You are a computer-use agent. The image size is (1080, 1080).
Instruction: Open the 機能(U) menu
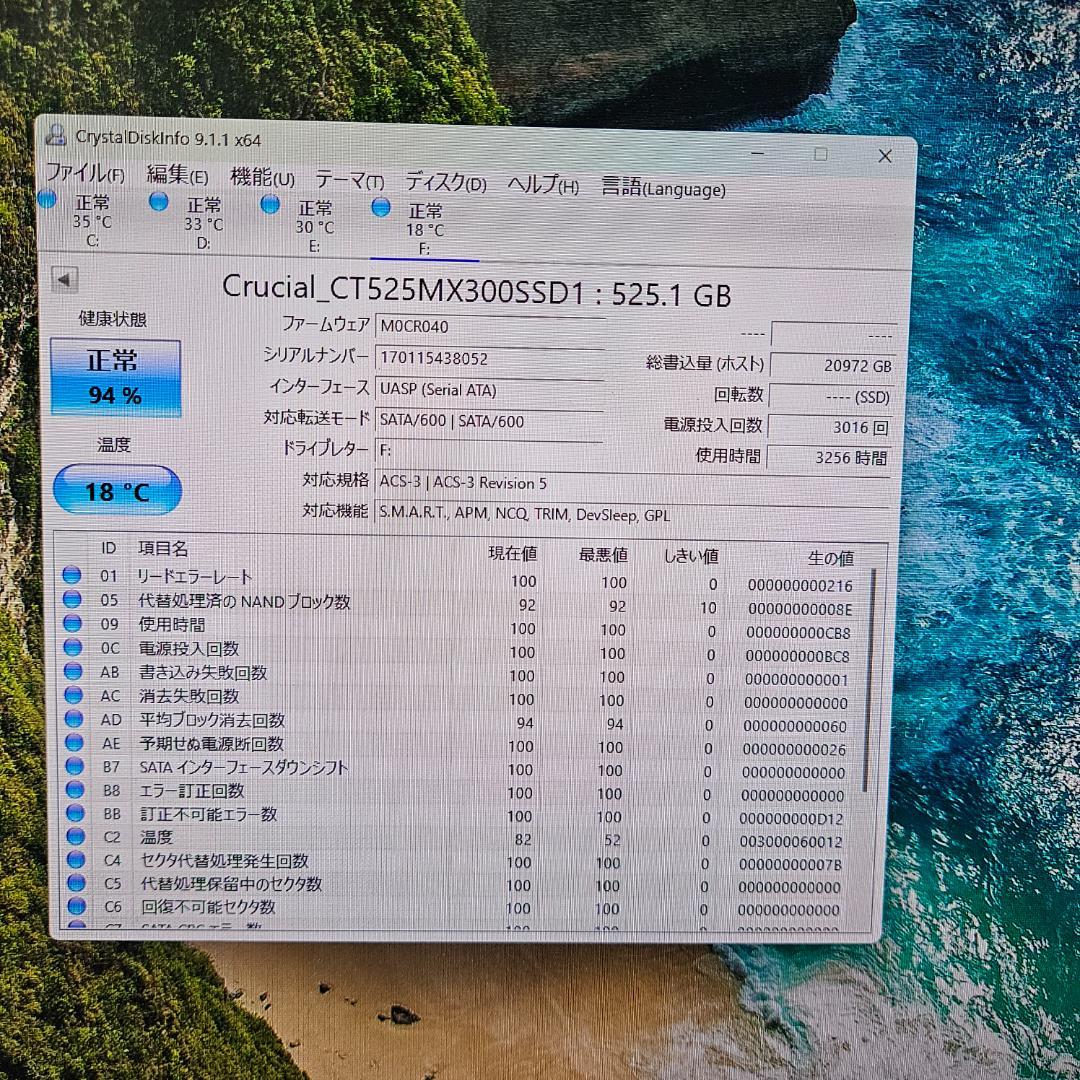click(262, 178)
